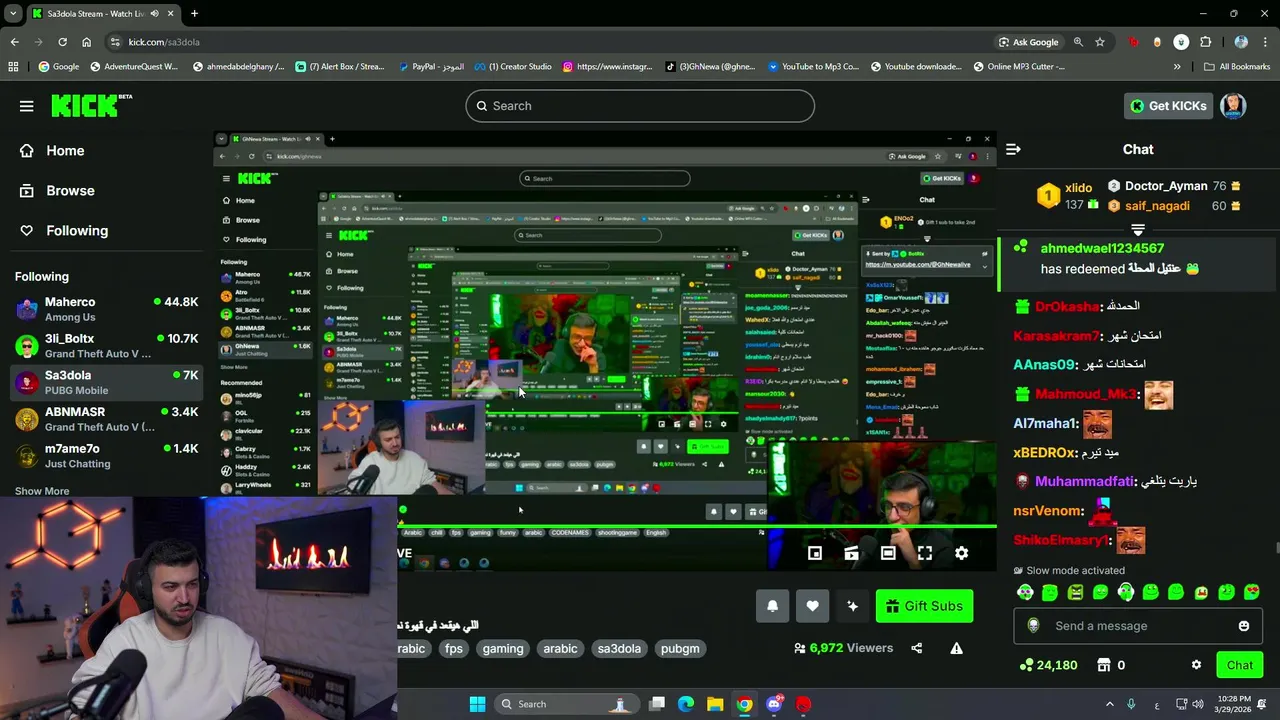Click the green Chat send button
Viewport: 1280px width, 720px height.
pos(1240,665)
